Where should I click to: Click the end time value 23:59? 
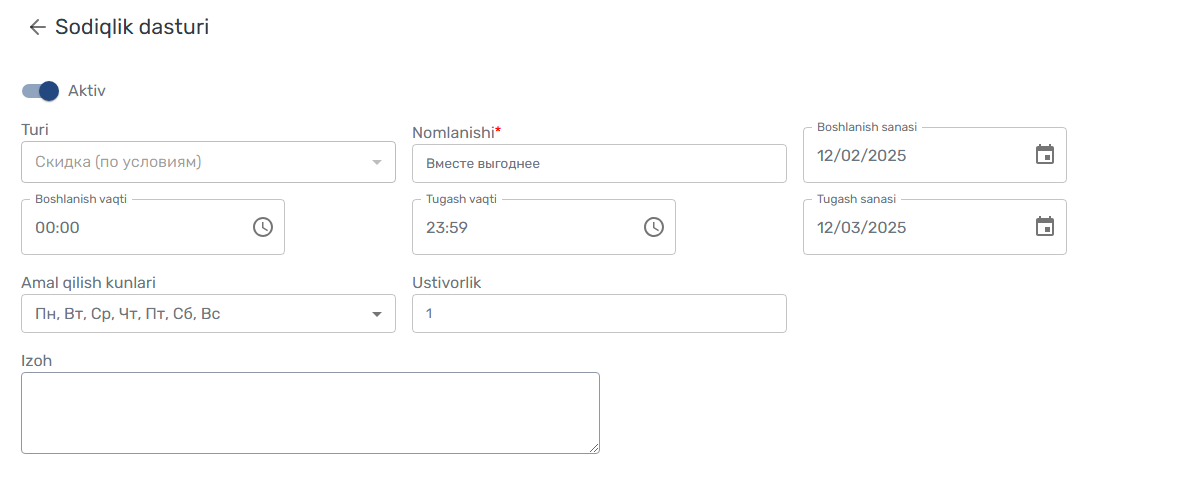point(447,227)
